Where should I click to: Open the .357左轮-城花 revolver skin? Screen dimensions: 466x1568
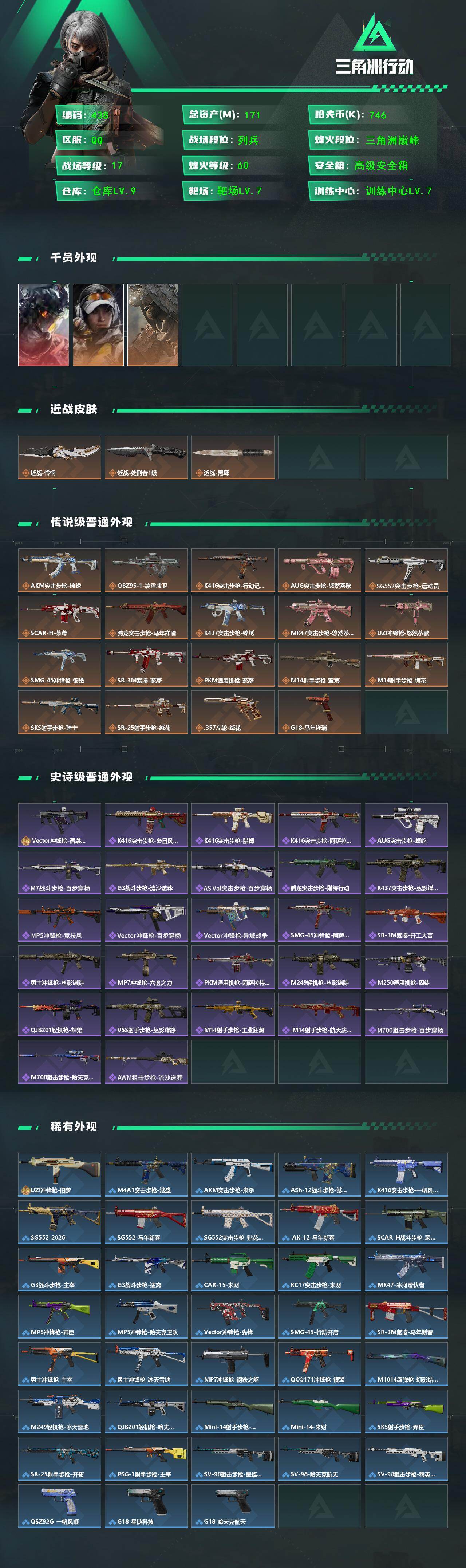coord(233,712)
